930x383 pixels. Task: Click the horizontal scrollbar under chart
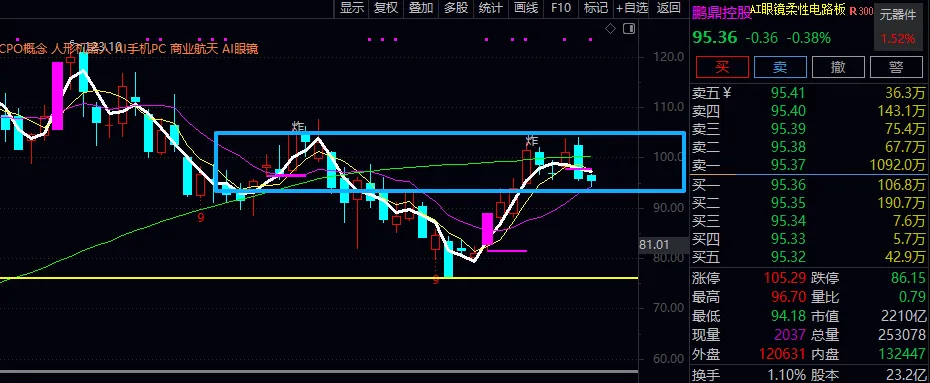coord(319,372)
